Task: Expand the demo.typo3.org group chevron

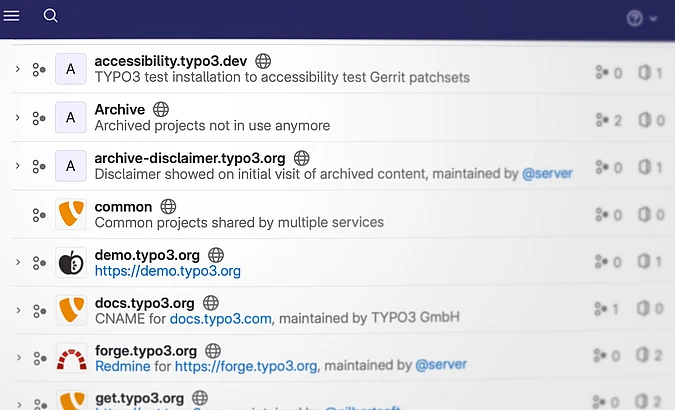Action: click(18, 262)
